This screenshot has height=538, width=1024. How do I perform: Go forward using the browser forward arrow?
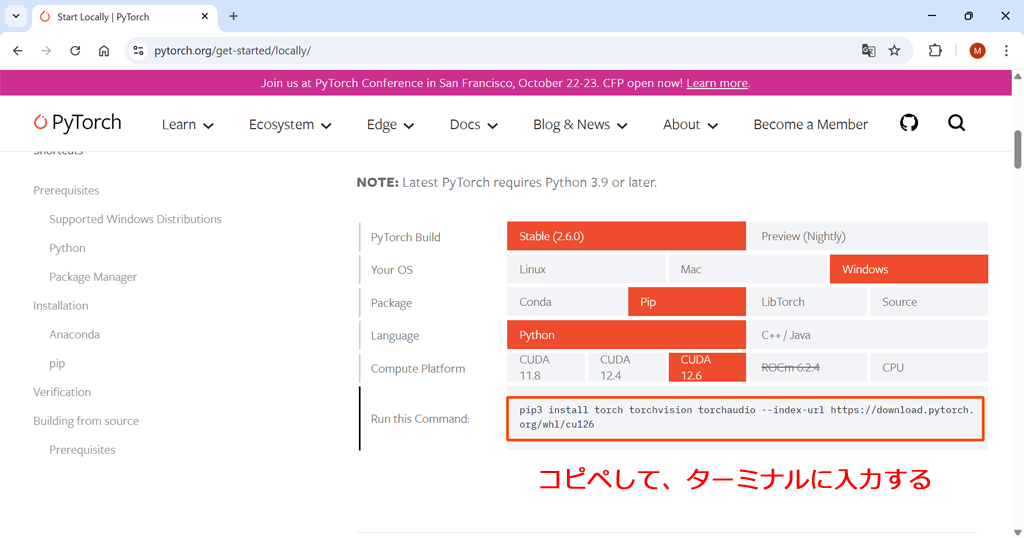[x=46, y=50]
